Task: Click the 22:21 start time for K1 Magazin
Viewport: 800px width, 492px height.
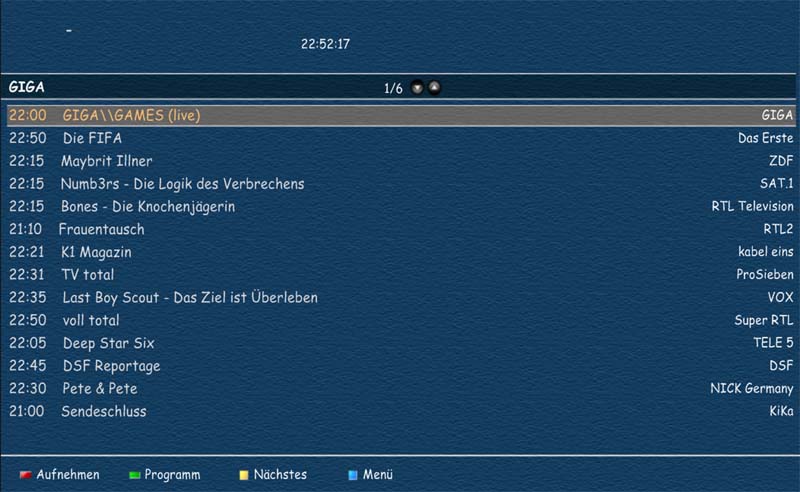Action: (27, 252)
